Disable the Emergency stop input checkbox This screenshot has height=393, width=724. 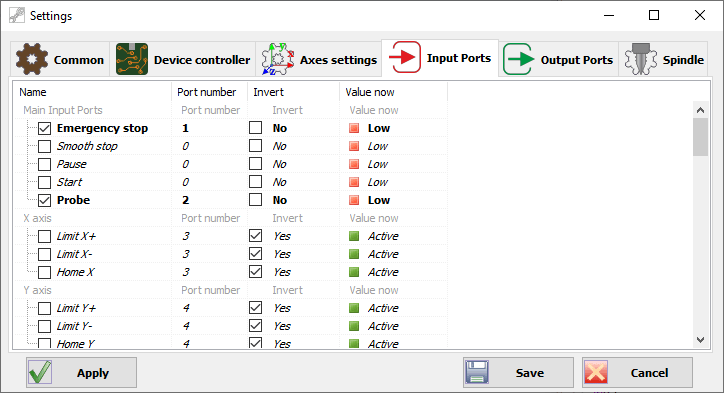44,128
